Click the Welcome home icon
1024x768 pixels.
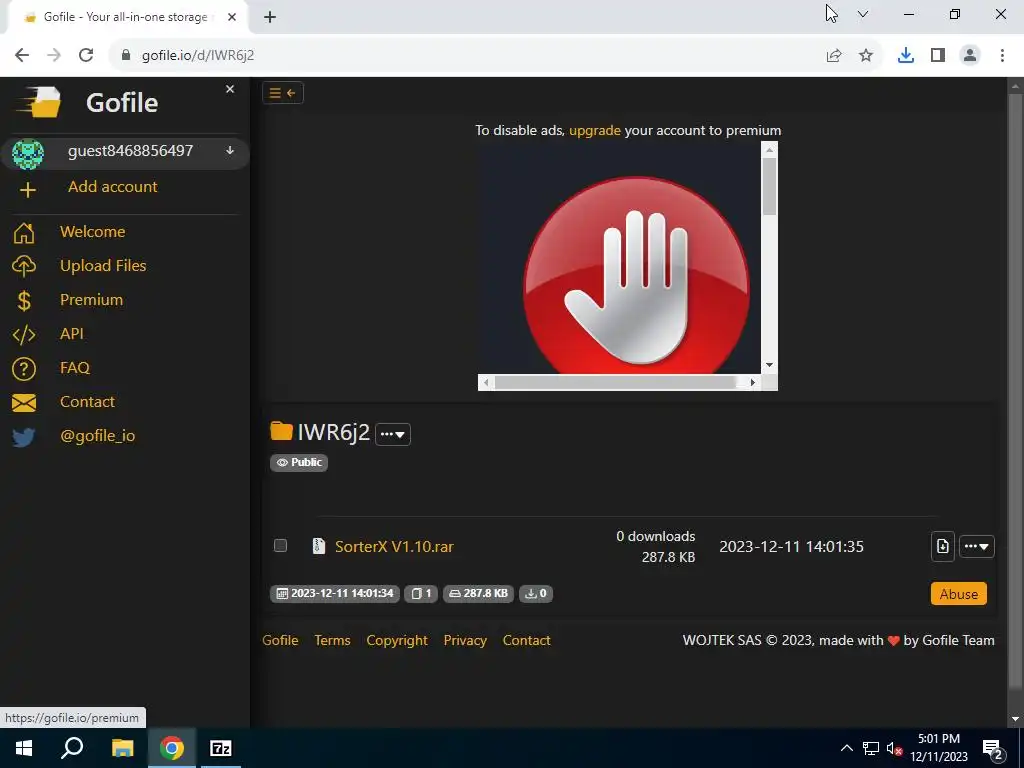(x=24, y=232)
